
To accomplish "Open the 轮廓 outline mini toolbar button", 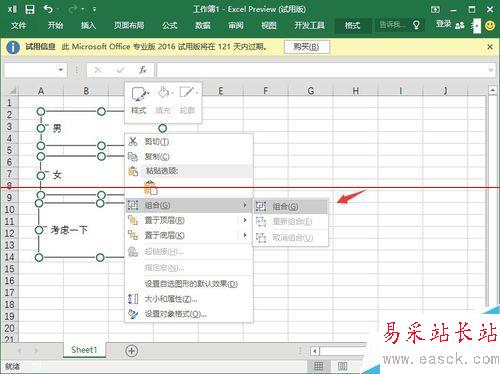I will pyautogui.click(x=187, y=101).
